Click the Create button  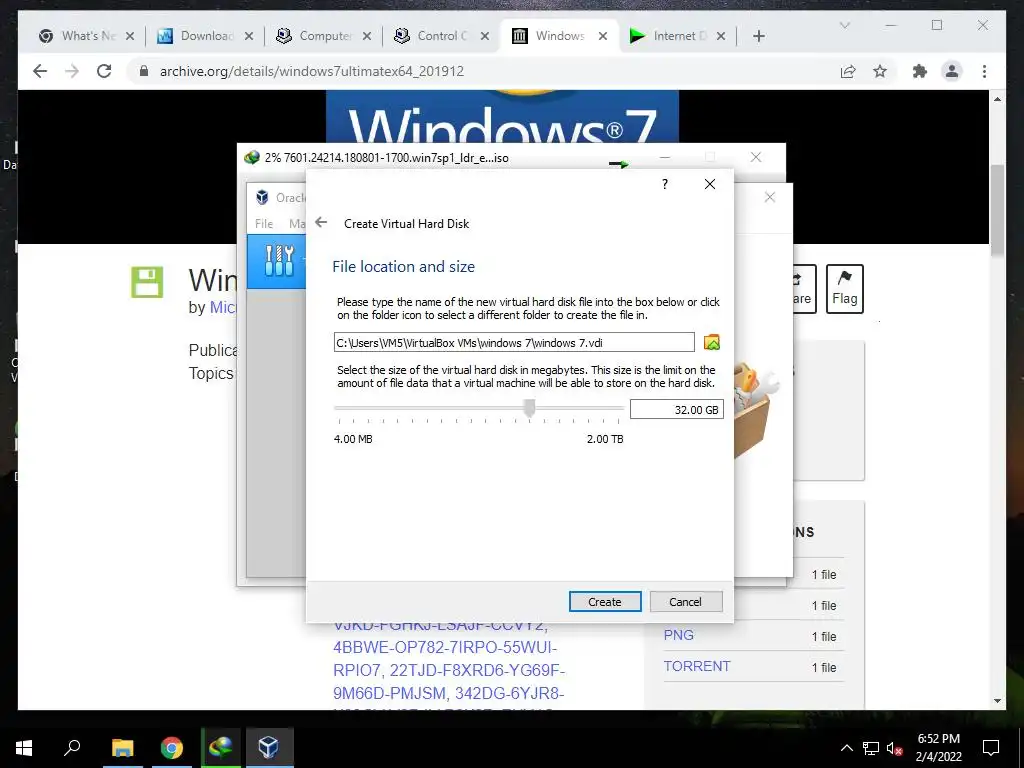pyautogui.click(x=605, y=601)
